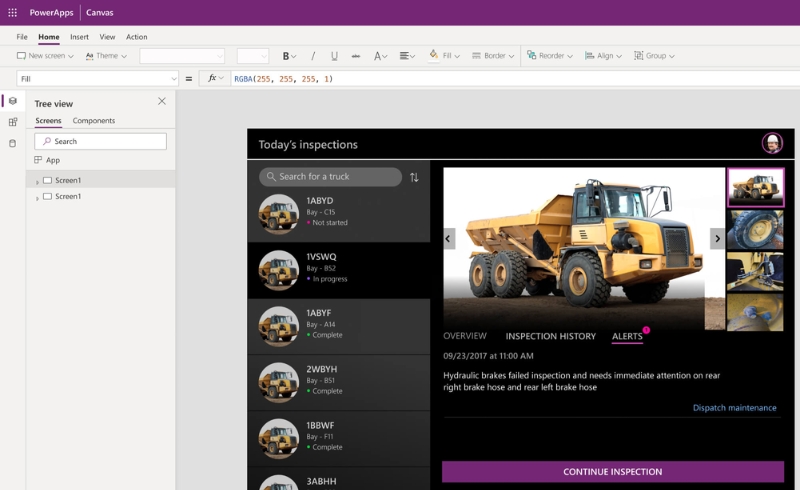Switch to the Screens tab
The image size is (800, 490).
[x=48, y=120]
